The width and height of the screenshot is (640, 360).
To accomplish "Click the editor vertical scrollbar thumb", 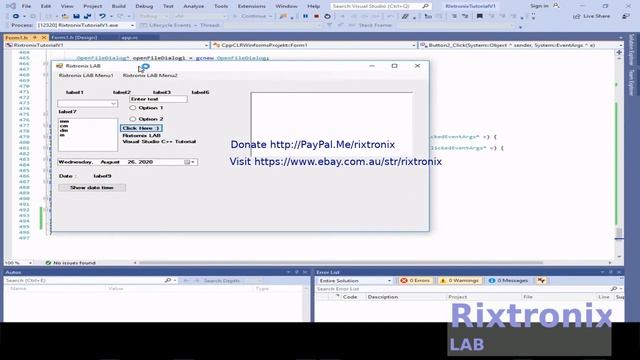I will [x=619, y=233].
